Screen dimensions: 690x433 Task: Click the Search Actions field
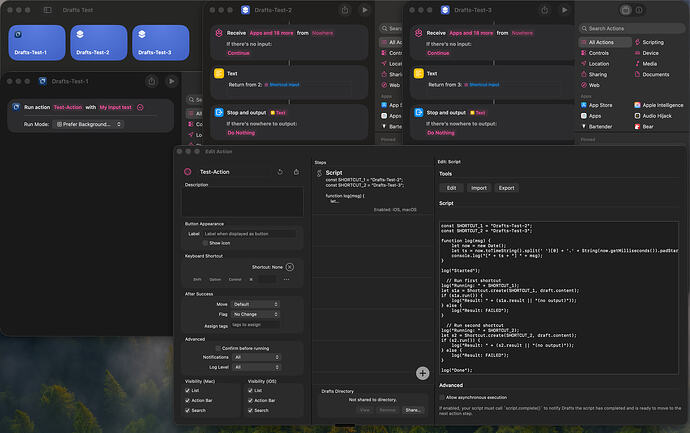pyautogui.click(x=630, y=28)
